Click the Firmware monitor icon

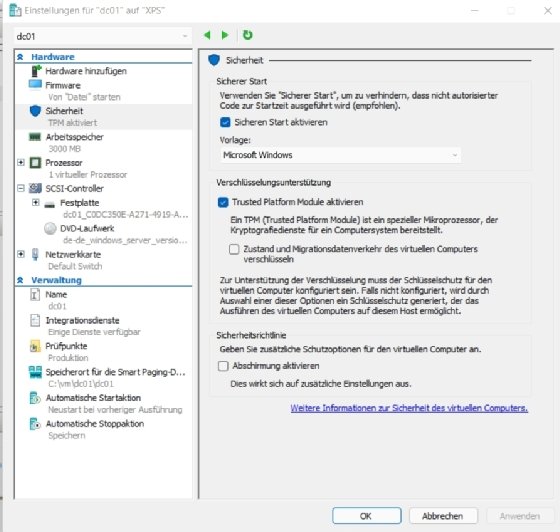coord(35,85)
